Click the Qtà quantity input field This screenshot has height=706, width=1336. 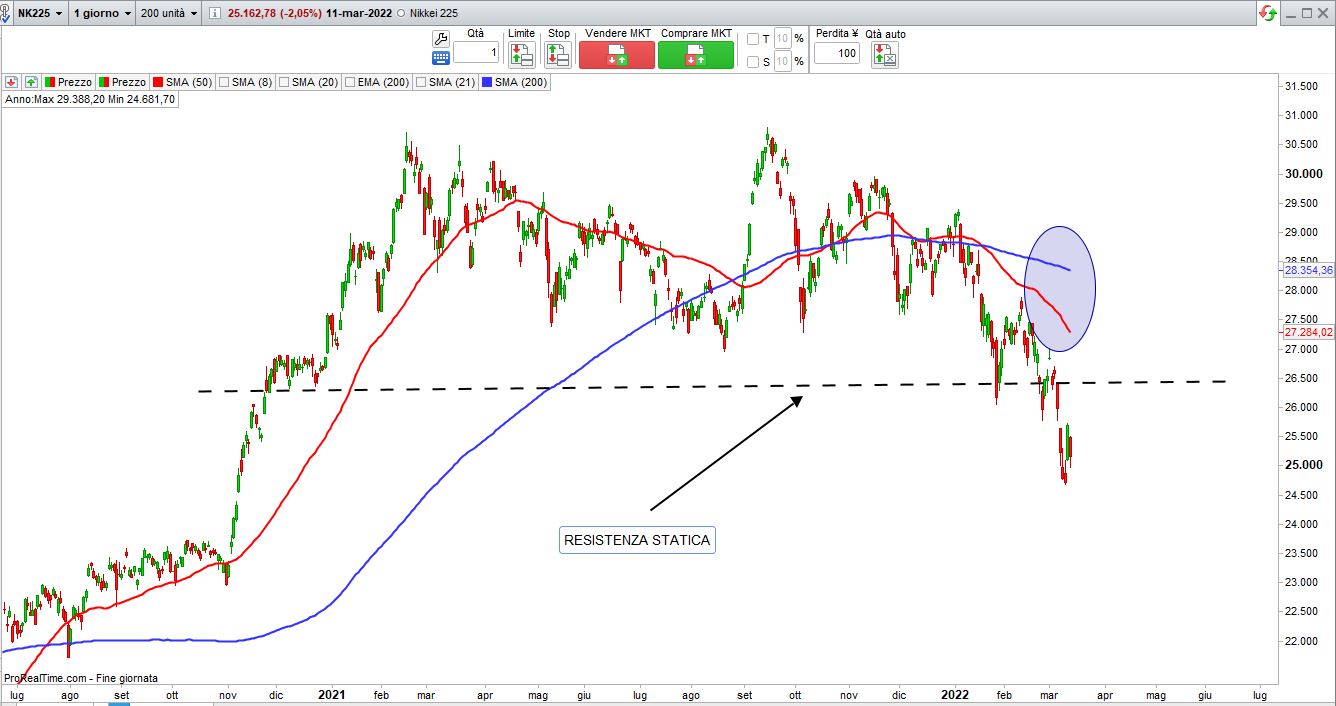coord(475,53)
